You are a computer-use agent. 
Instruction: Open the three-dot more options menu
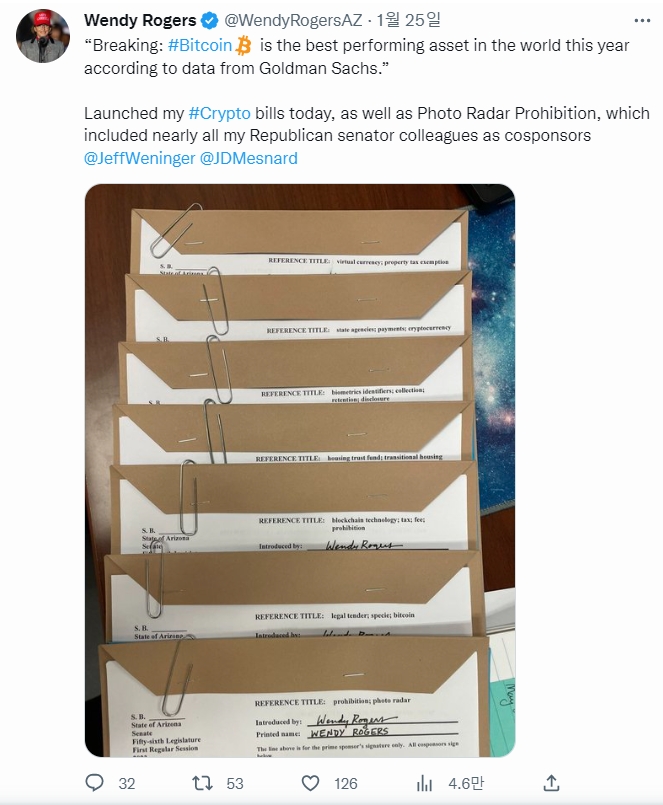click(x=642, y=21)
